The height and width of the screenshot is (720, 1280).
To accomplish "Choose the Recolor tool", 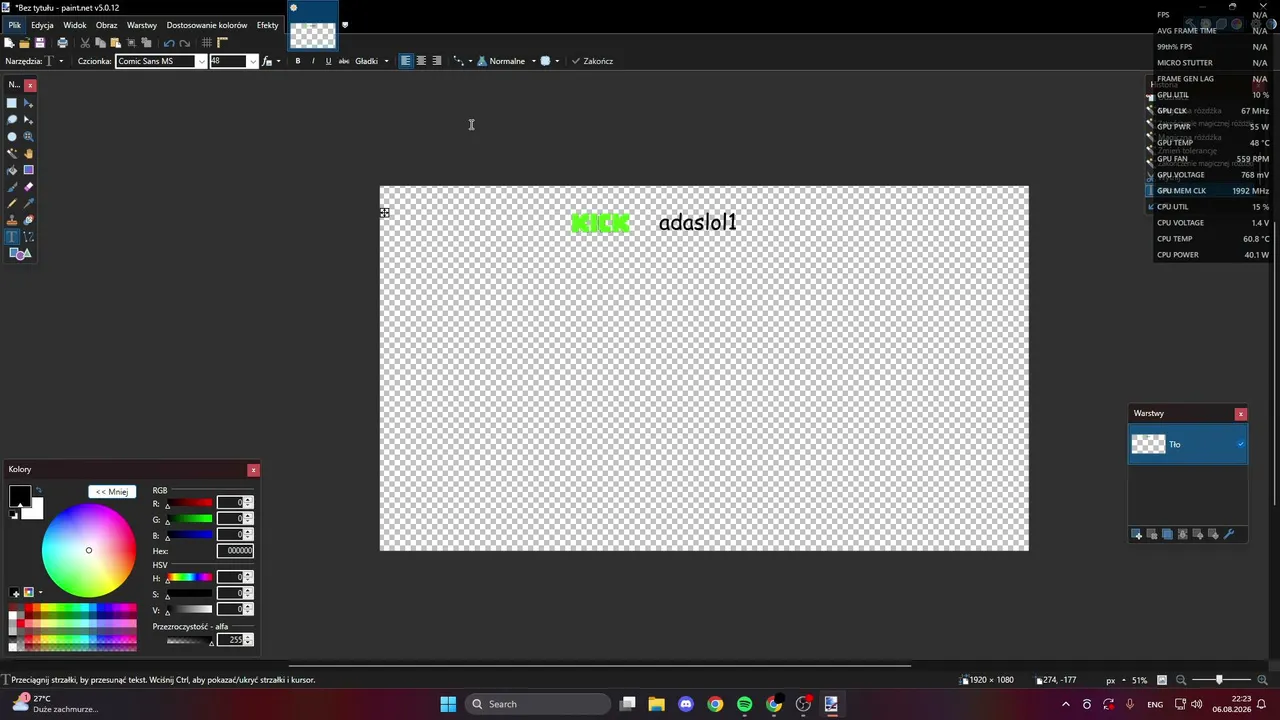I will tap(28, 220).
